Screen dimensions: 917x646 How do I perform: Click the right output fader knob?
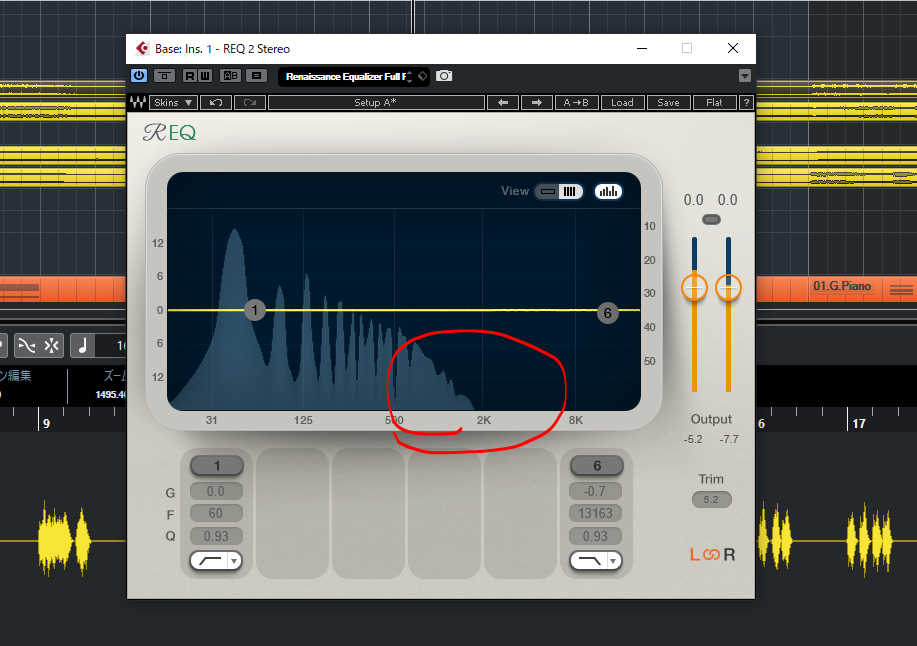click(728, 288)
